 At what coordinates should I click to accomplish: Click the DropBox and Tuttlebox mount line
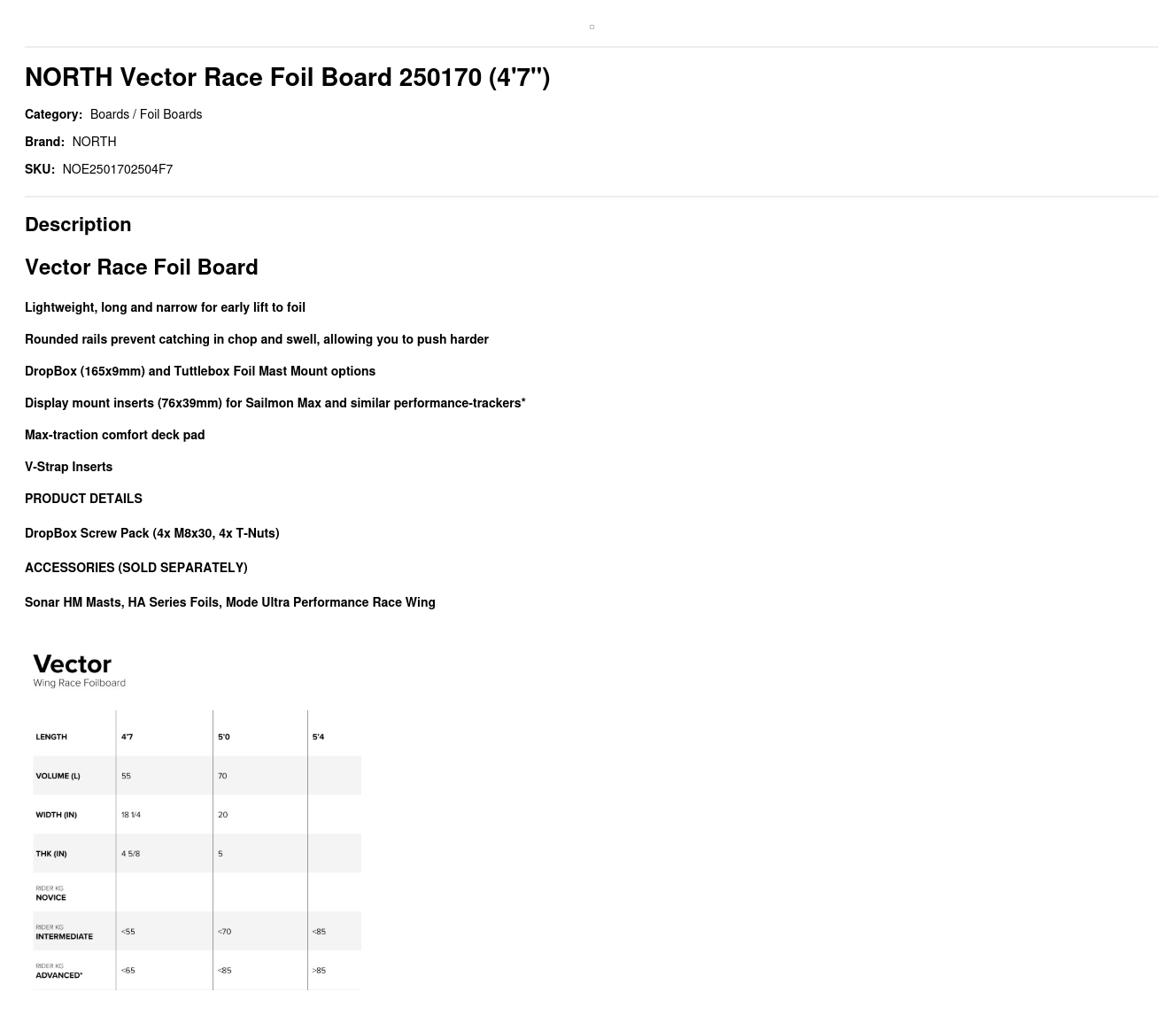(200, 371)
